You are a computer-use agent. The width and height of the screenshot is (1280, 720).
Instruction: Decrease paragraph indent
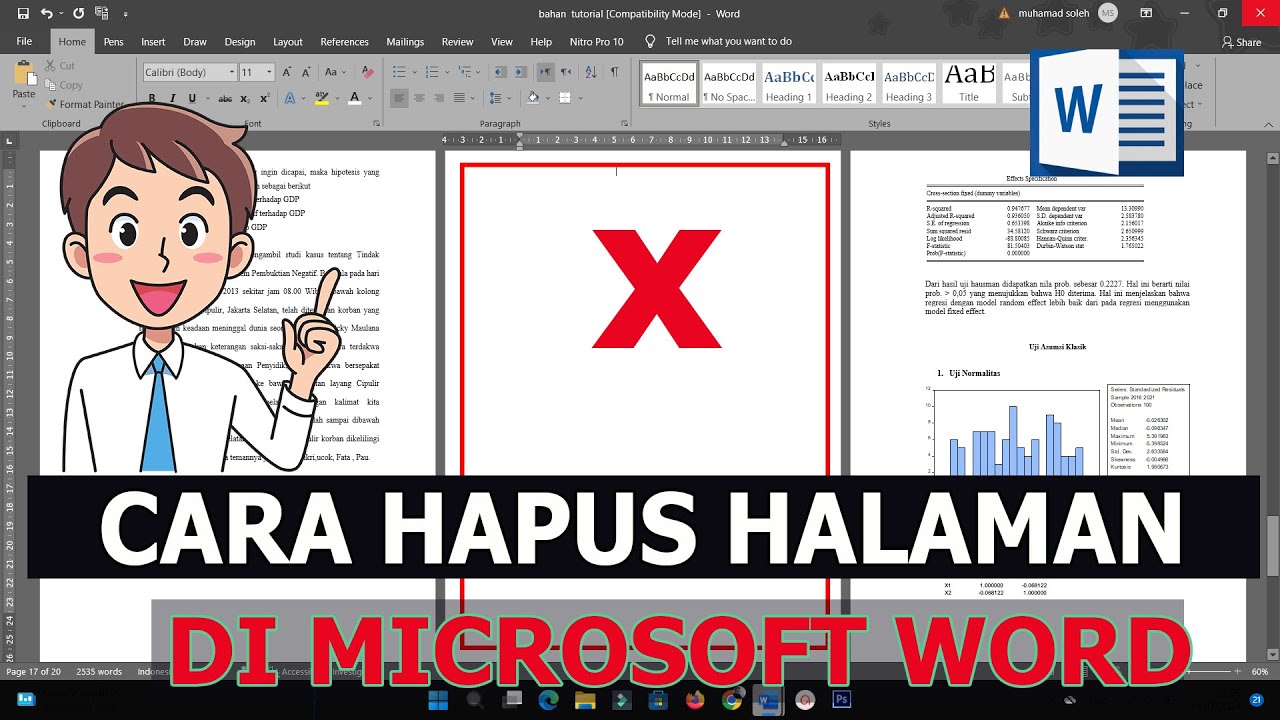point(499,72)
